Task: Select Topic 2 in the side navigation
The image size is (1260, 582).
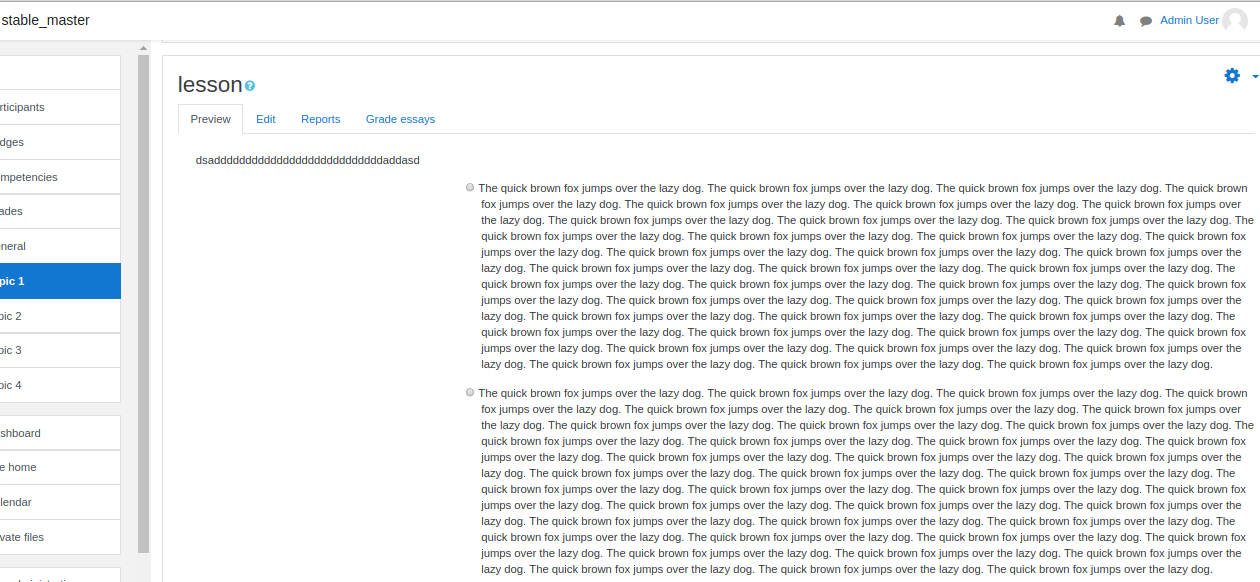Action: [x=60, y=316]
